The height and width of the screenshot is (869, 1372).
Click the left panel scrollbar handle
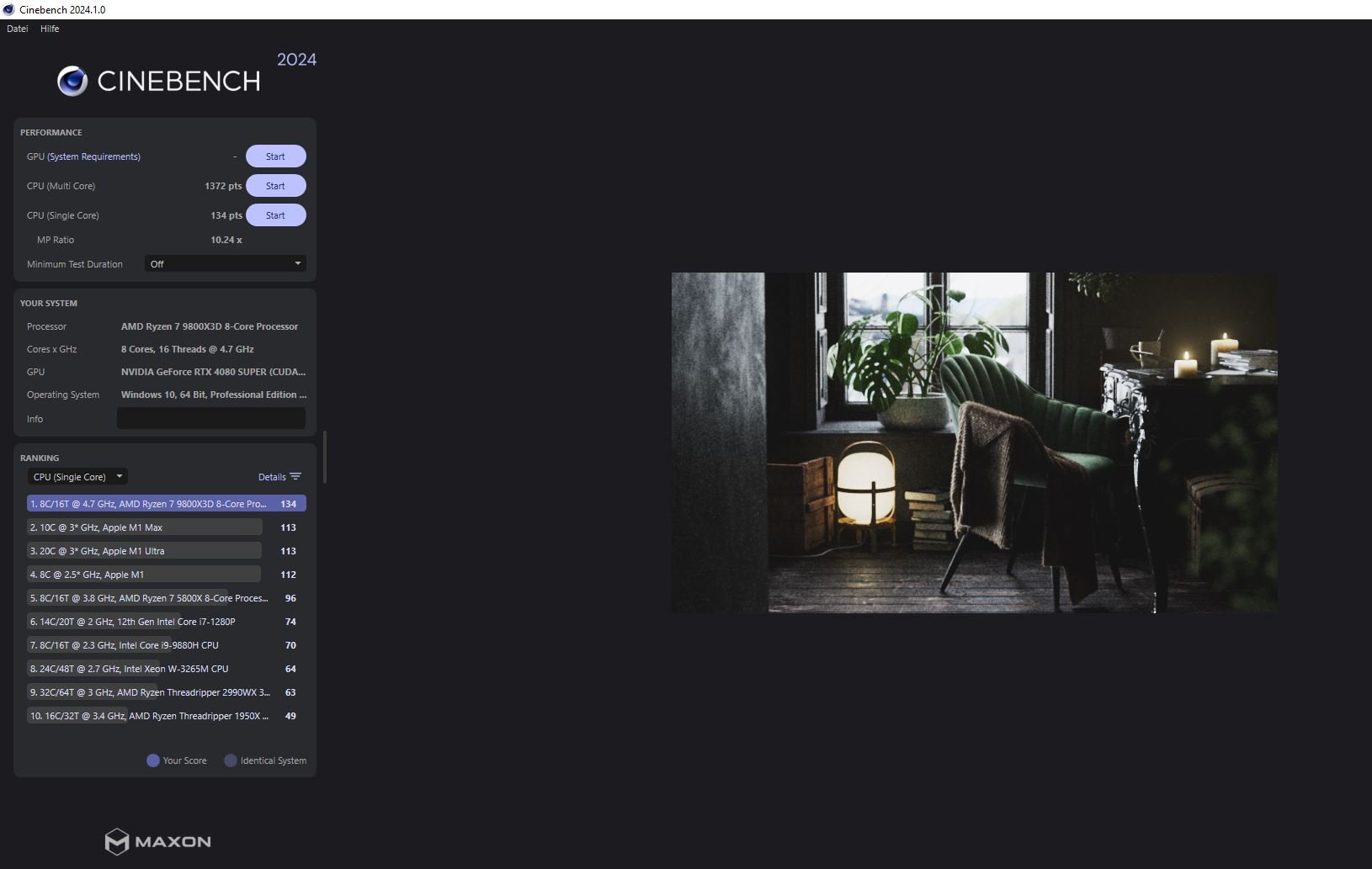pyautogui.click(x=325, y=457)
